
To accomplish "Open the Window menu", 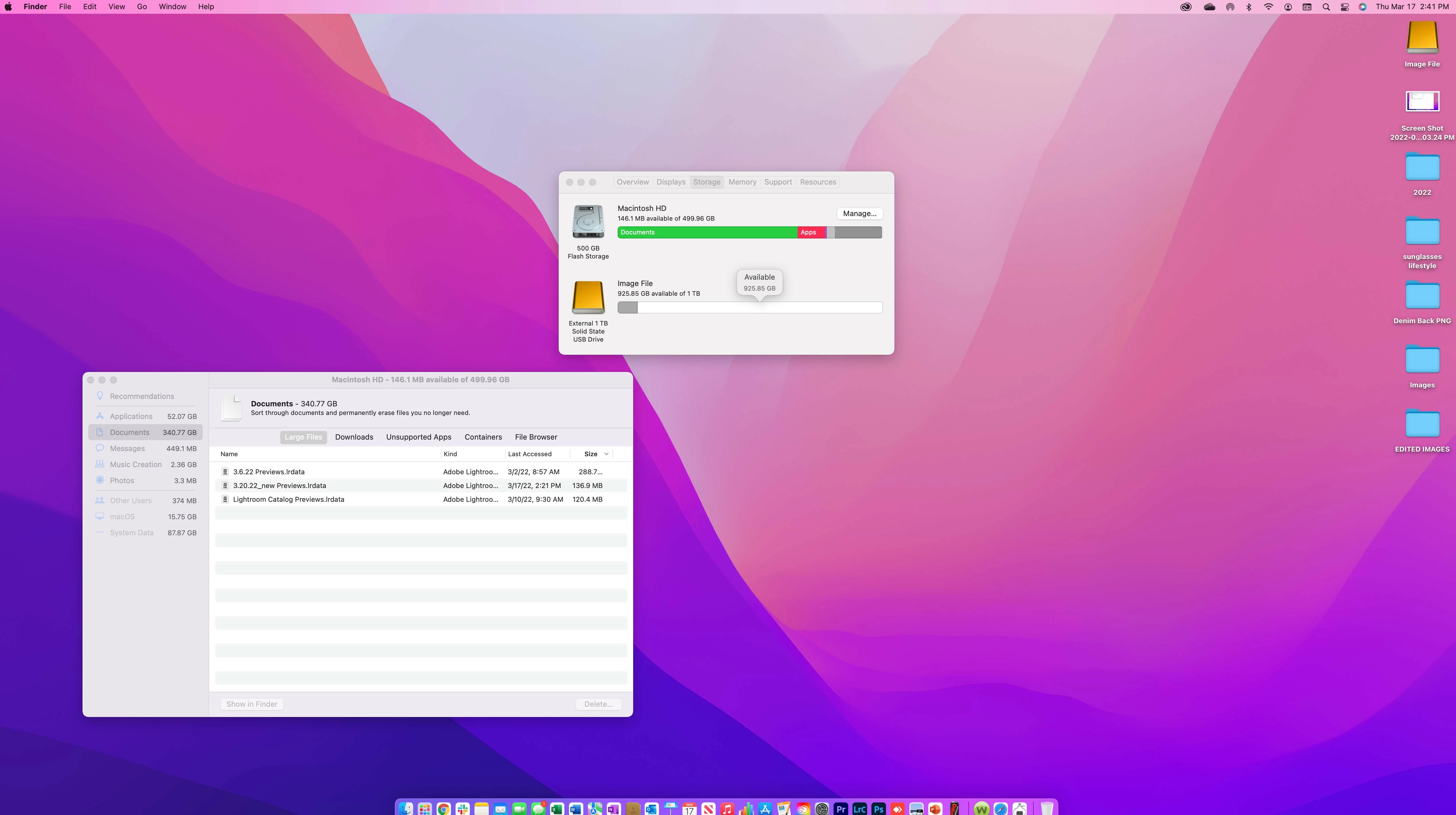I will (x=172, y=7).
